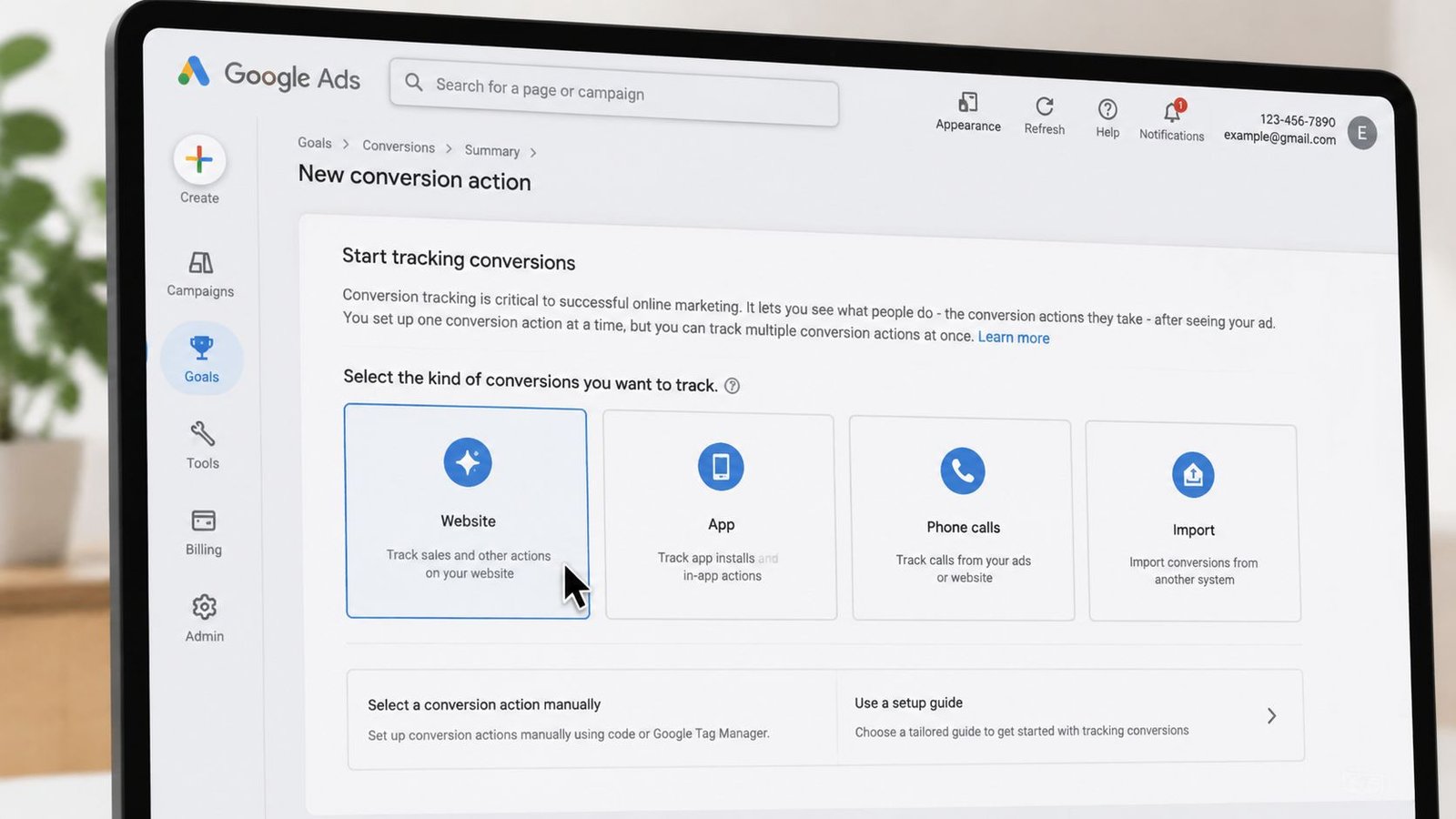Open Billing in the sidebar
1456x819 pixels.
coord(204,532)
